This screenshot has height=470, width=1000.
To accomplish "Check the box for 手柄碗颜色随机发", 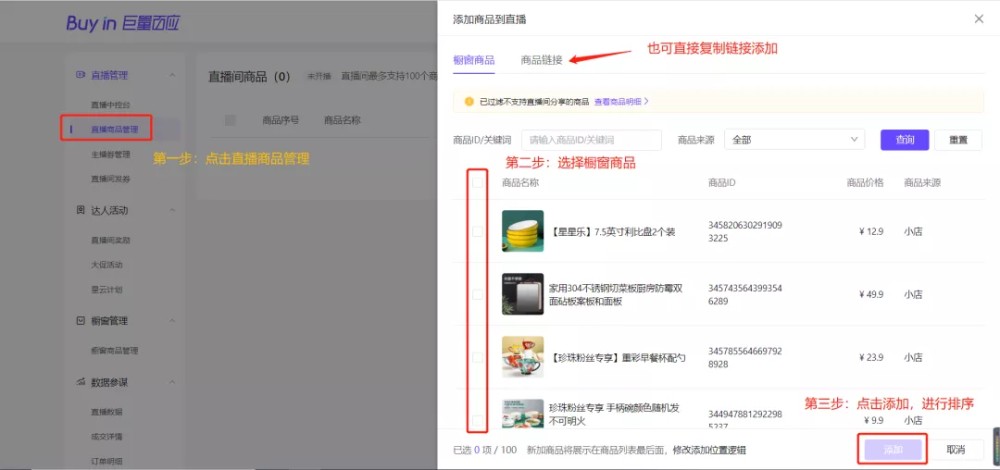I will coord(477,420).
